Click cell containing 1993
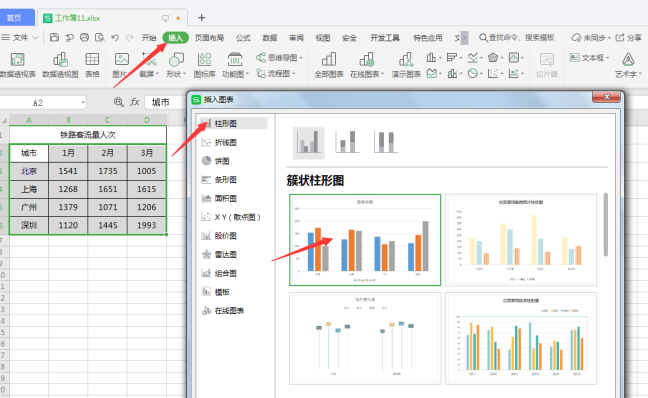Image resolution: width=648 pixels, height=398 pixels. tap(147, 225)
